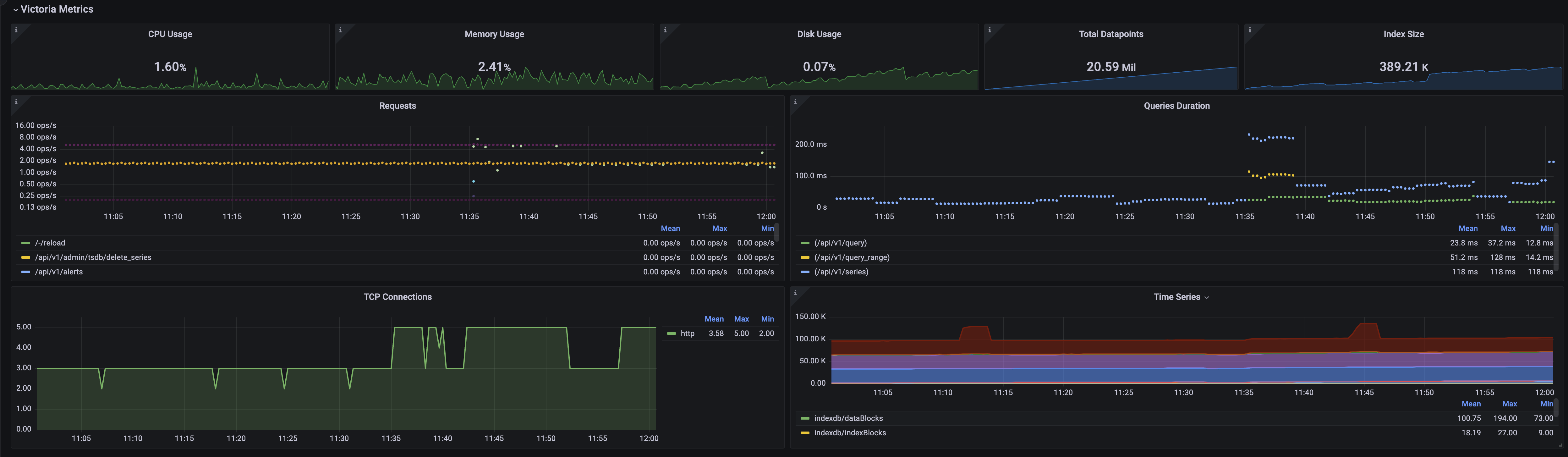Click the Disk Usage panel info icon

(x=665, y=30)
